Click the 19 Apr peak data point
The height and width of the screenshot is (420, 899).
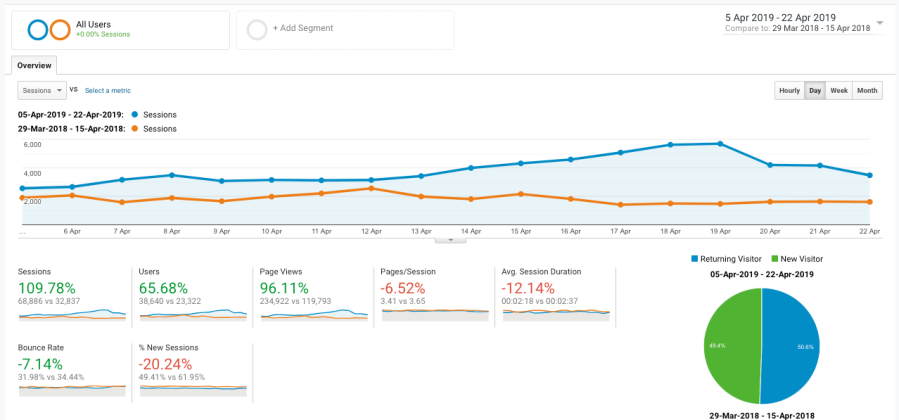(x=721, y=144)
